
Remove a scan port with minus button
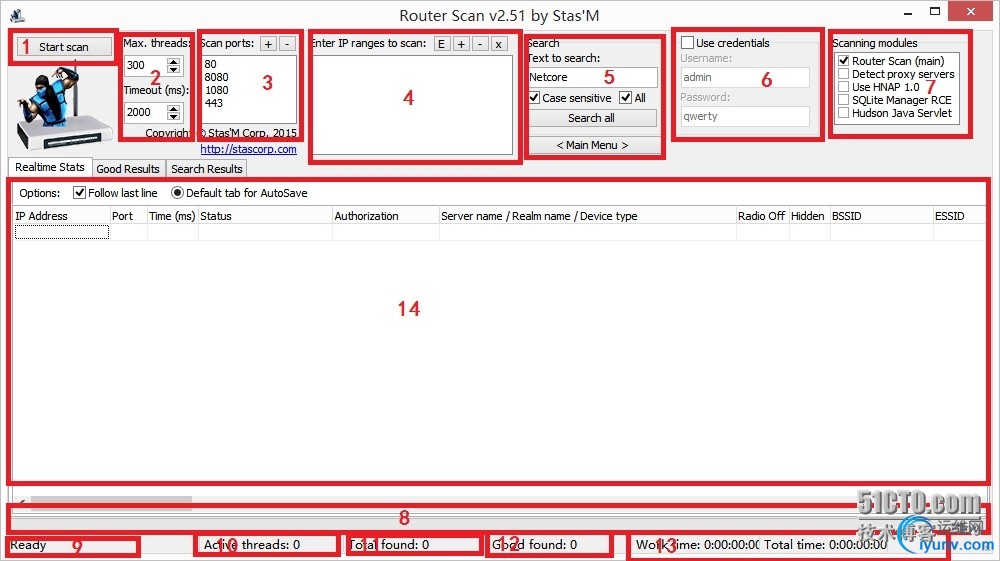288,44
